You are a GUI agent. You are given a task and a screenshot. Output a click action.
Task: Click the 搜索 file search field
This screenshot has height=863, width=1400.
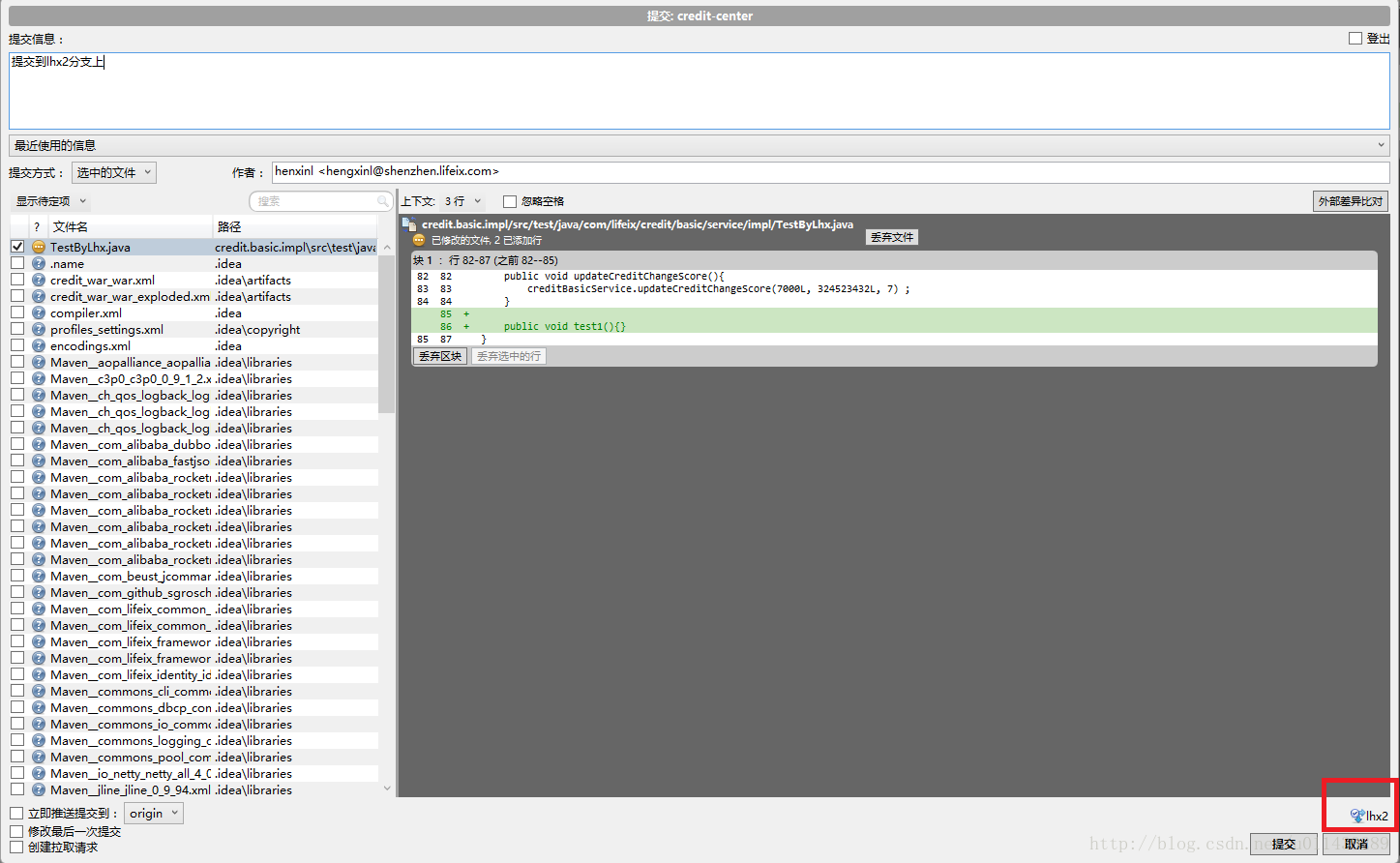coord(320,201)
